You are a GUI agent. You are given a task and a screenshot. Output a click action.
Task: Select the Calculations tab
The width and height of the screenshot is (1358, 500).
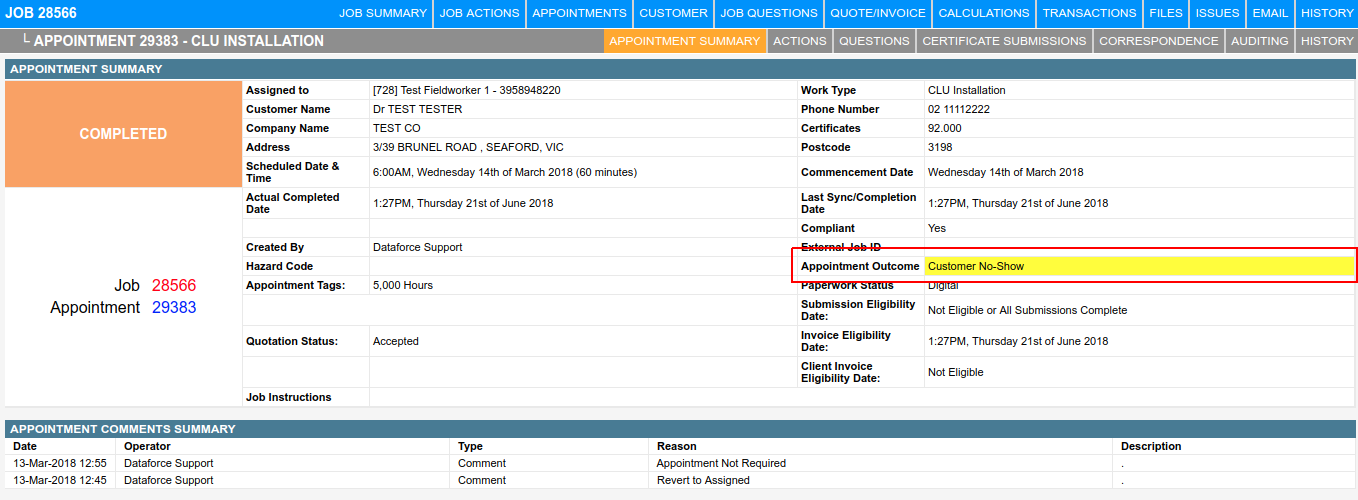pos(984,13)
